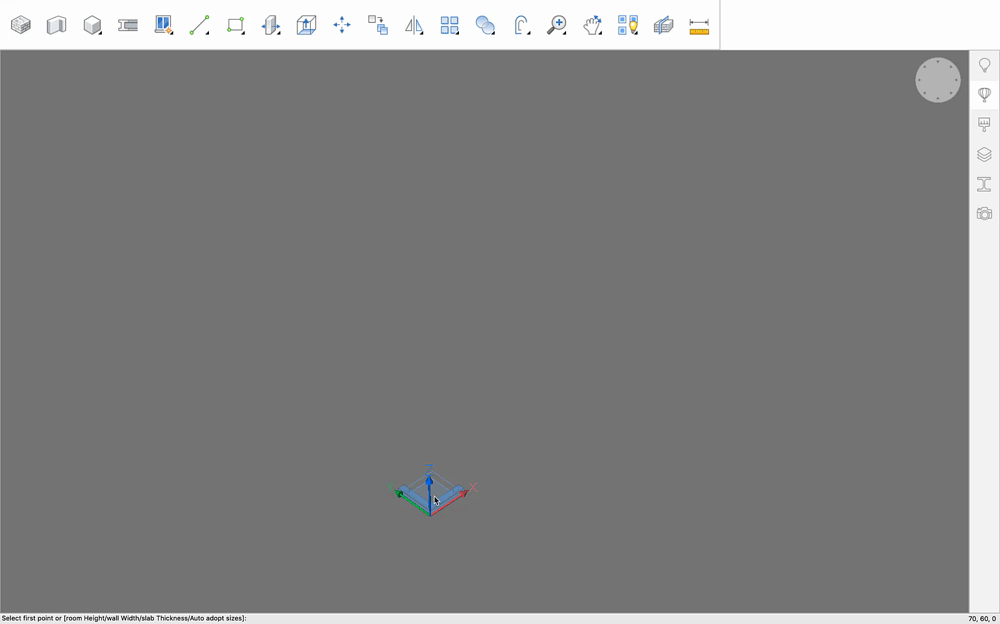Screen dimensions: 1000x624
Task: Switch to the balloon render tab
Action: coord(984,96)
